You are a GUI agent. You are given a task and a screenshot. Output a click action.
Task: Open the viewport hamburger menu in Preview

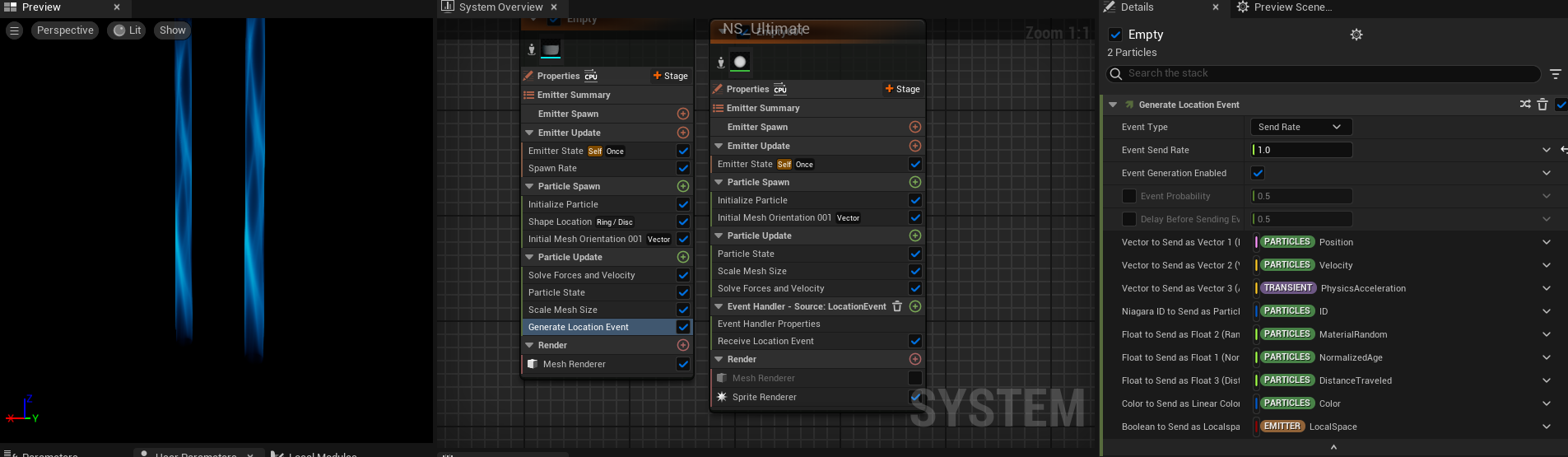(x=14, y=30)
